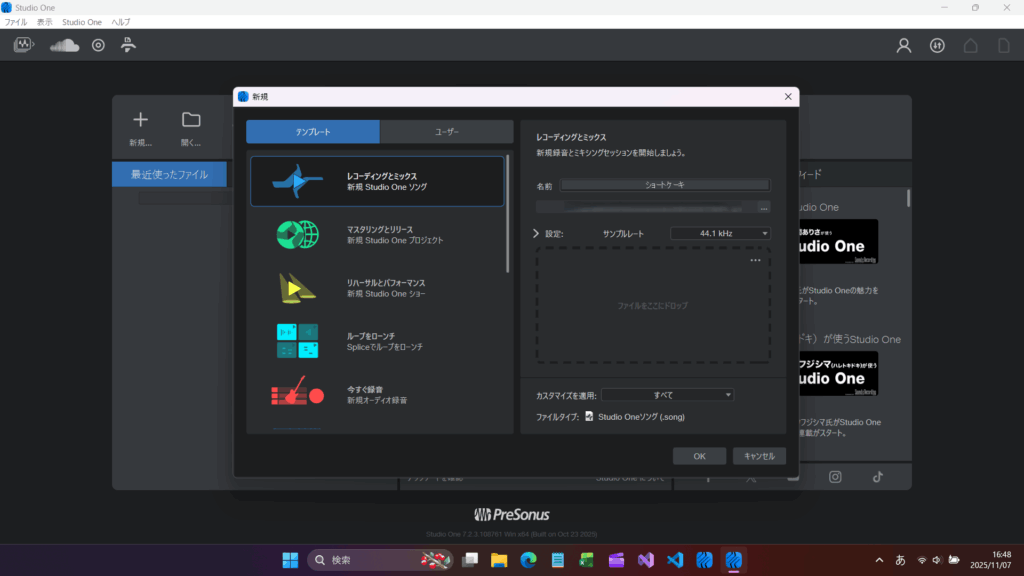This screenshot has height=576, width=1024.
Task: Open the サンプルレート 44.1 kHz dropdown
Action: [720, 233]
